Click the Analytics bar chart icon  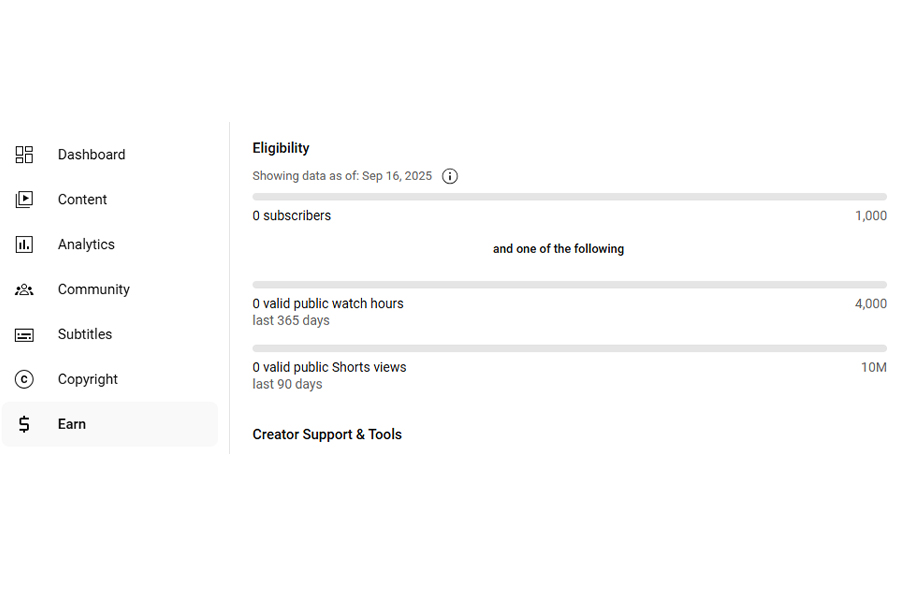(x=24, y=245)
